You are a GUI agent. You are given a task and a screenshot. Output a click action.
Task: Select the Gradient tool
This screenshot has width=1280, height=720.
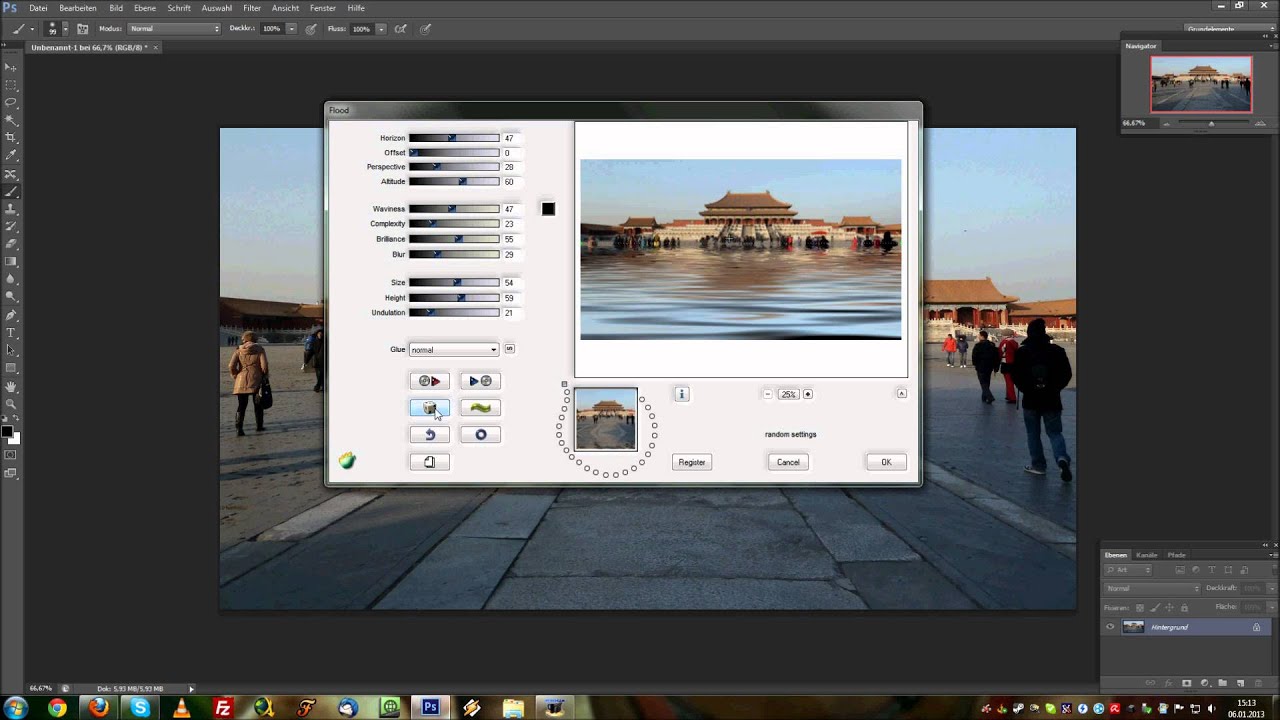[11, 261]
